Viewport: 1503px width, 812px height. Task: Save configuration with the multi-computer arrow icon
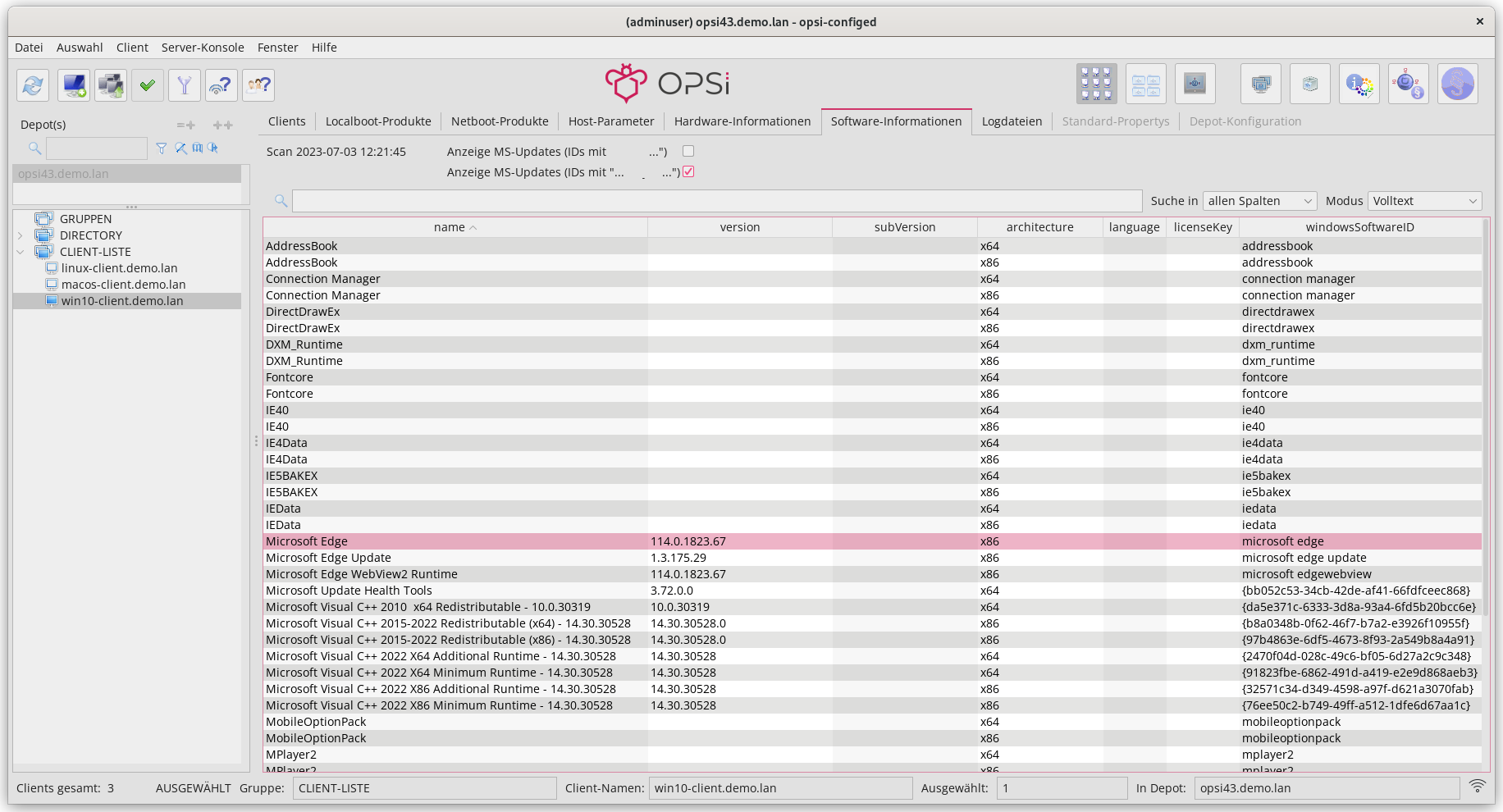pyautogui.click(x=111, y=85)
